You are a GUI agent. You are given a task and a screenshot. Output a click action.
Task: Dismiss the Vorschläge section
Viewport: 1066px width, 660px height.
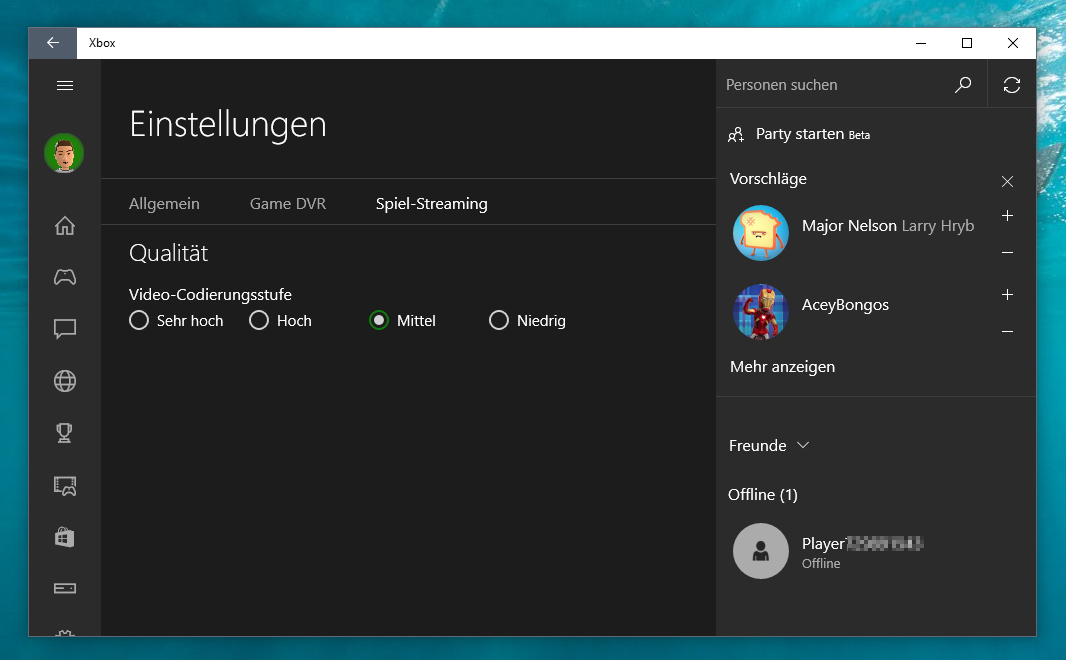[x=1008, y=181]
